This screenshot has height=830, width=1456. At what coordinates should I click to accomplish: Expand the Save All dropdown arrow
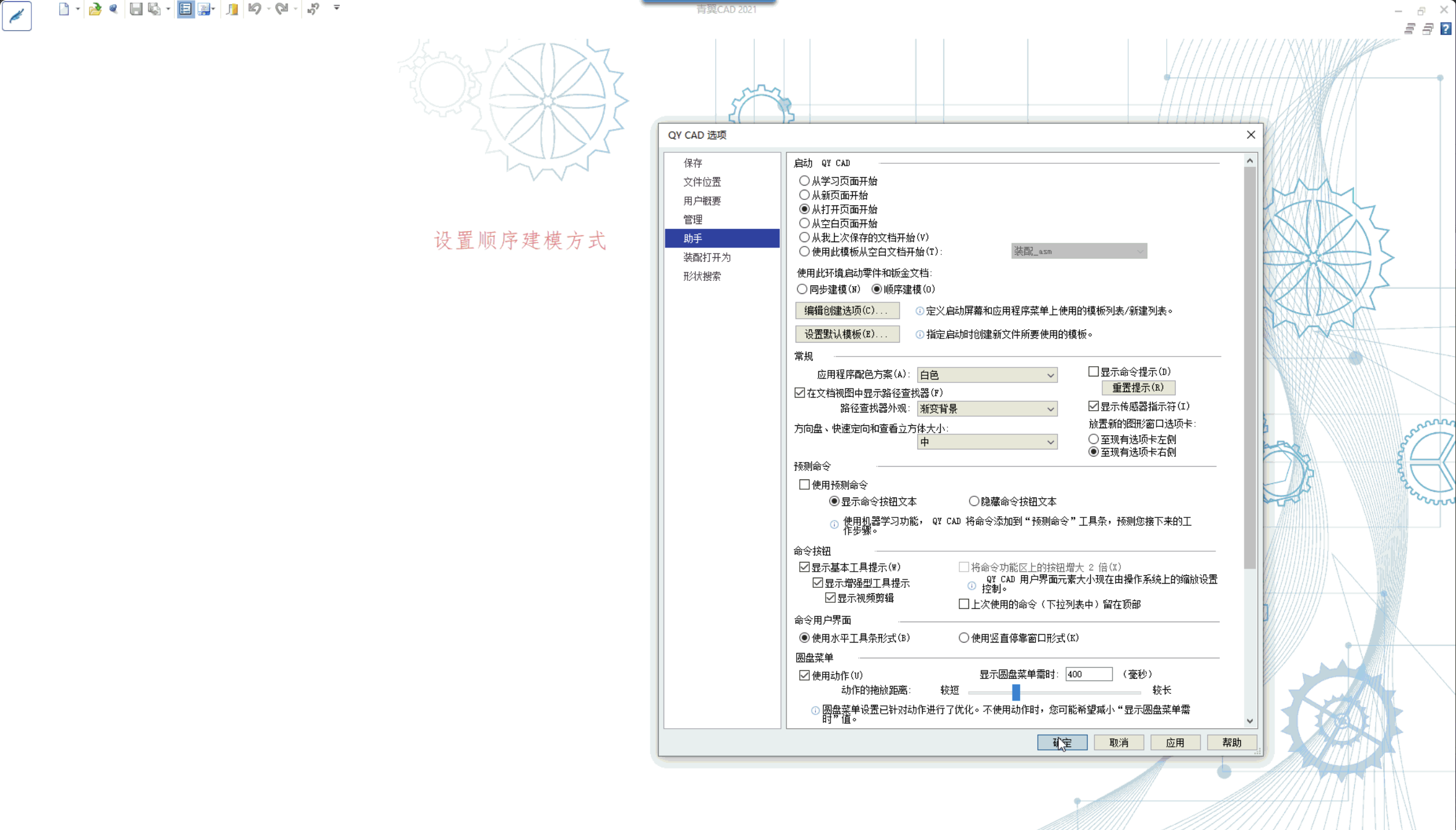point(168,9)
